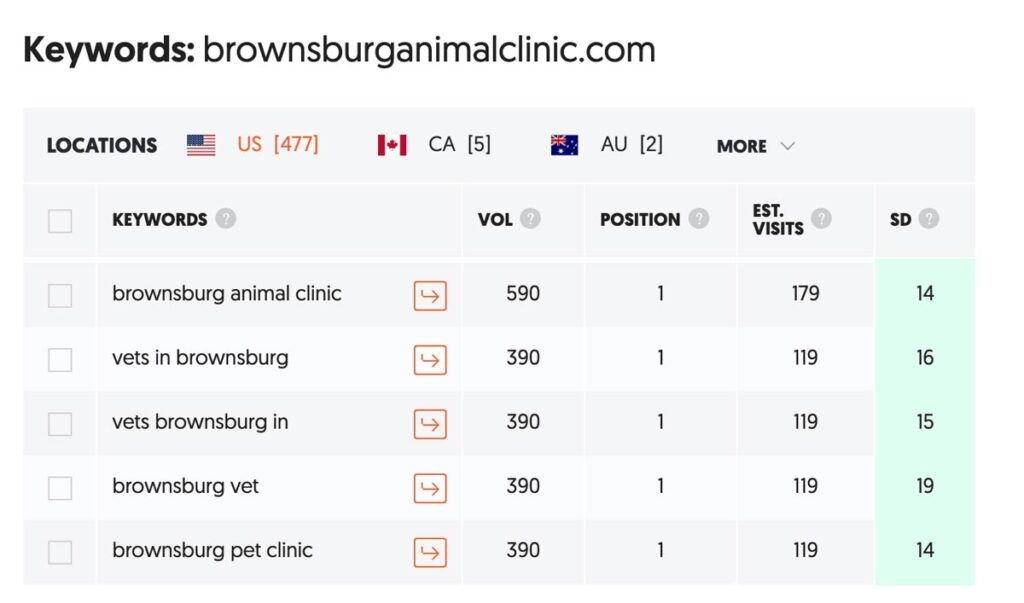Sort by the VOL column header
1024x603 pixels.
495,220
